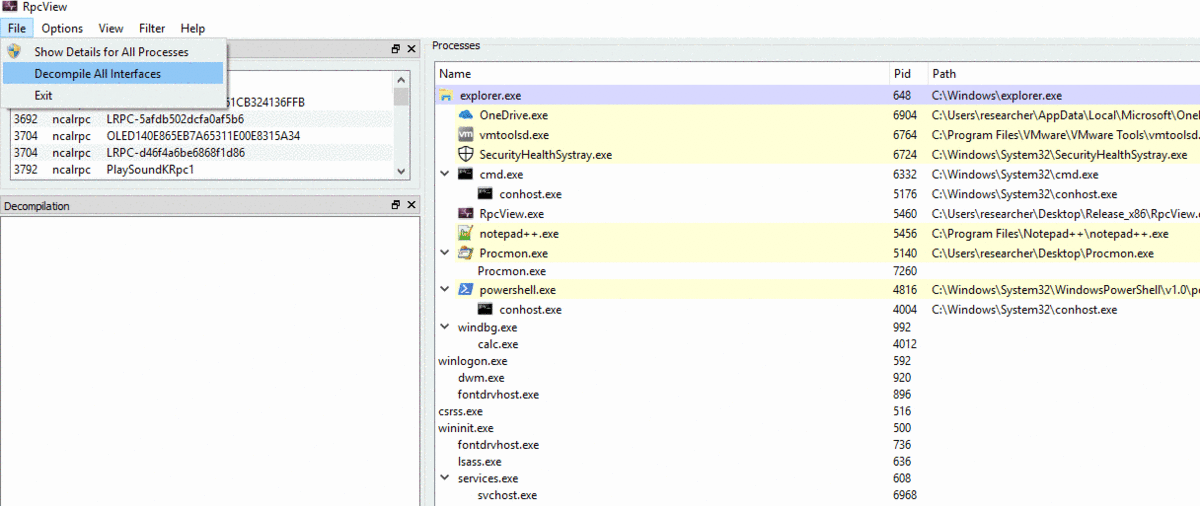Sort processes by the Pid column header
This screenshot has height=506, width=1200.
pyautogui.click(x=904, y=74)
